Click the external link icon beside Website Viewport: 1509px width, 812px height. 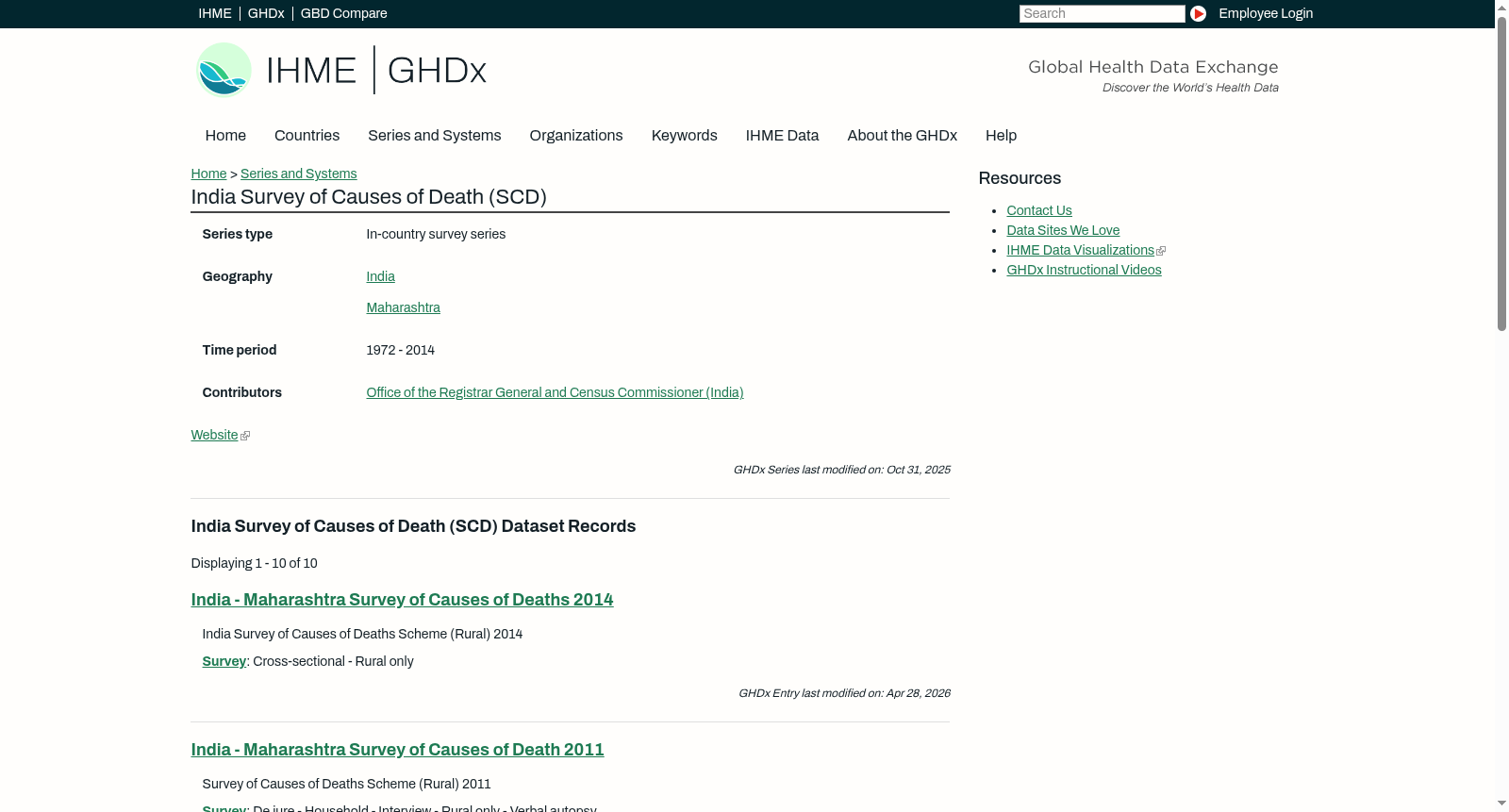point(245,436)
